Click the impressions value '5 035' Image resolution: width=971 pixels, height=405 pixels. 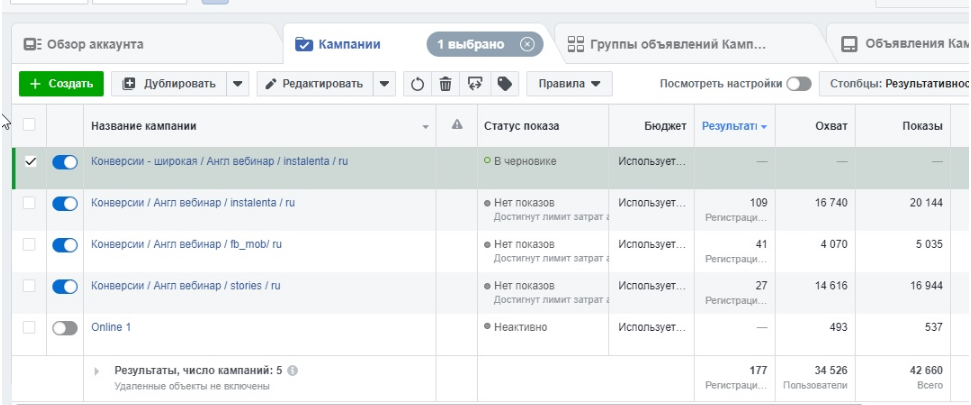(x=929, y=244)
